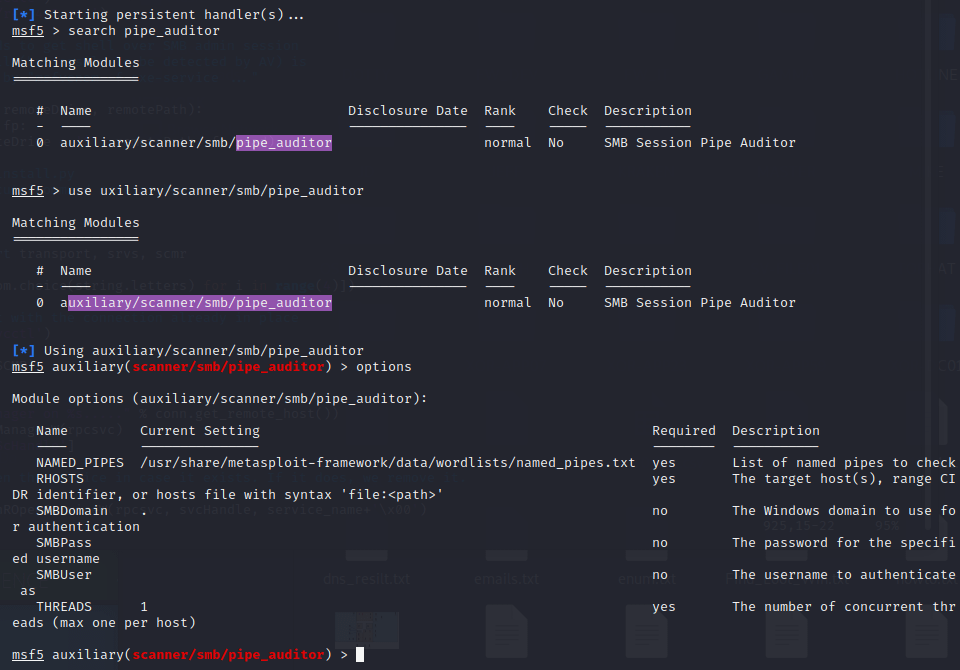Click 'Name' header in the second results table

[76, 271]
